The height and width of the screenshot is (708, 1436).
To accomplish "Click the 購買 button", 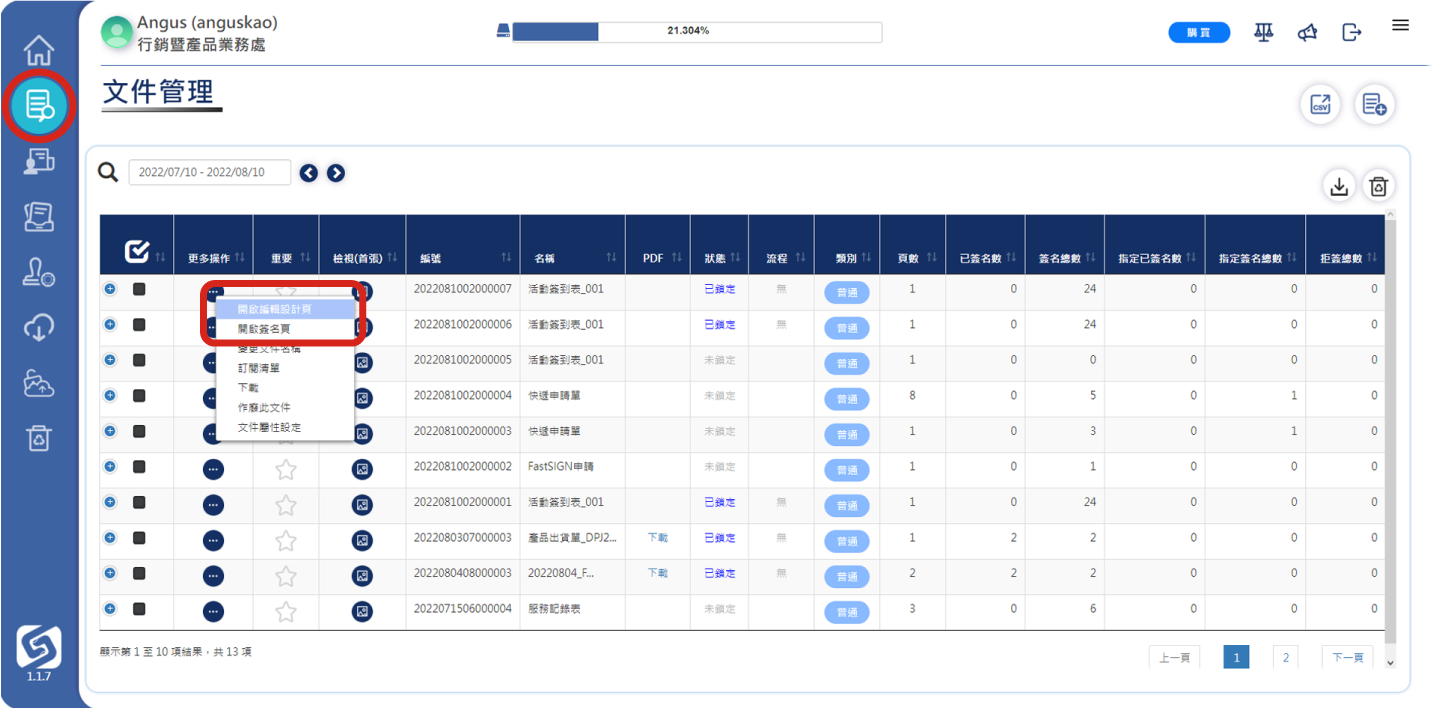I will [x=1199, y=33].
